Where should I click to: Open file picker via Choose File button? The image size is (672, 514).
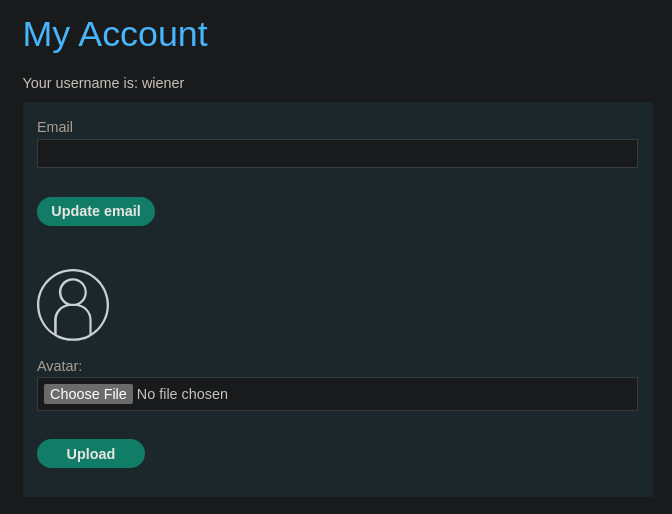pyautogui.click(x=88, y=394)
